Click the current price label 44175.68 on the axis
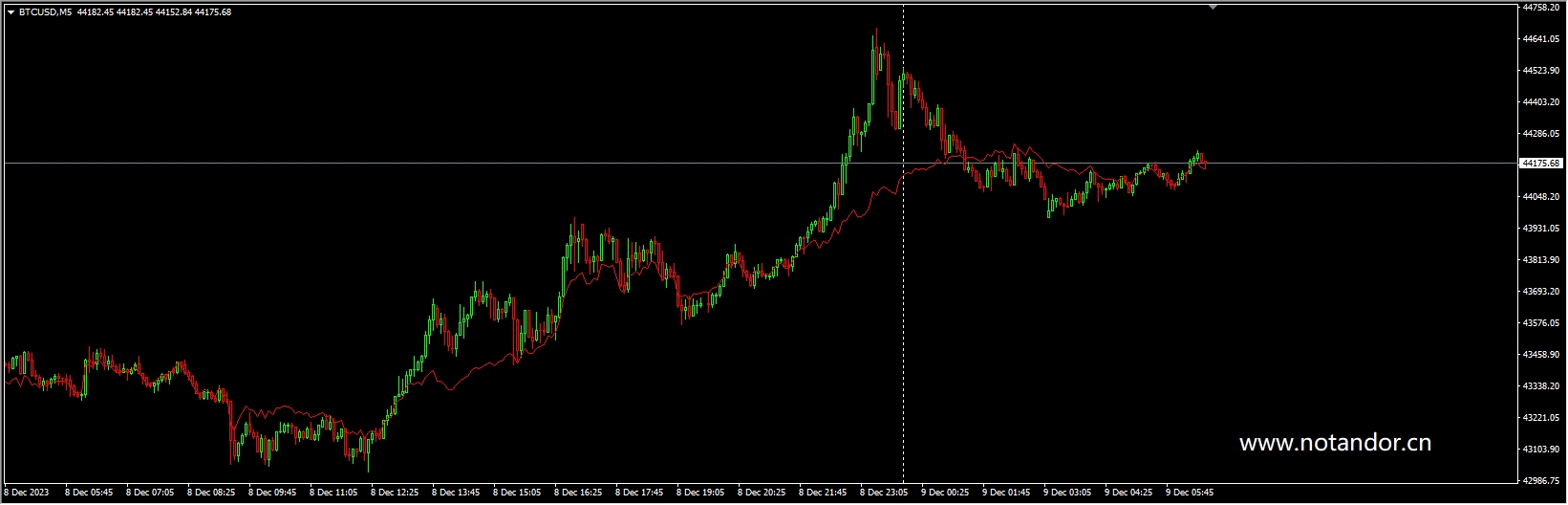The image size is (1568, 505). coord(1539,164)
